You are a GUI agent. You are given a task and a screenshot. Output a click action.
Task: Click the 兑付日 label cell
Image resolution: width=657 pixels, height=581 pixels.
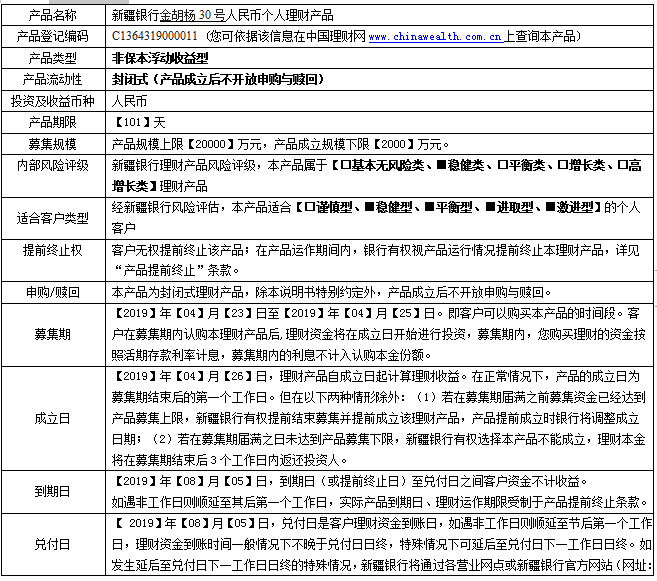coord(53,544)
